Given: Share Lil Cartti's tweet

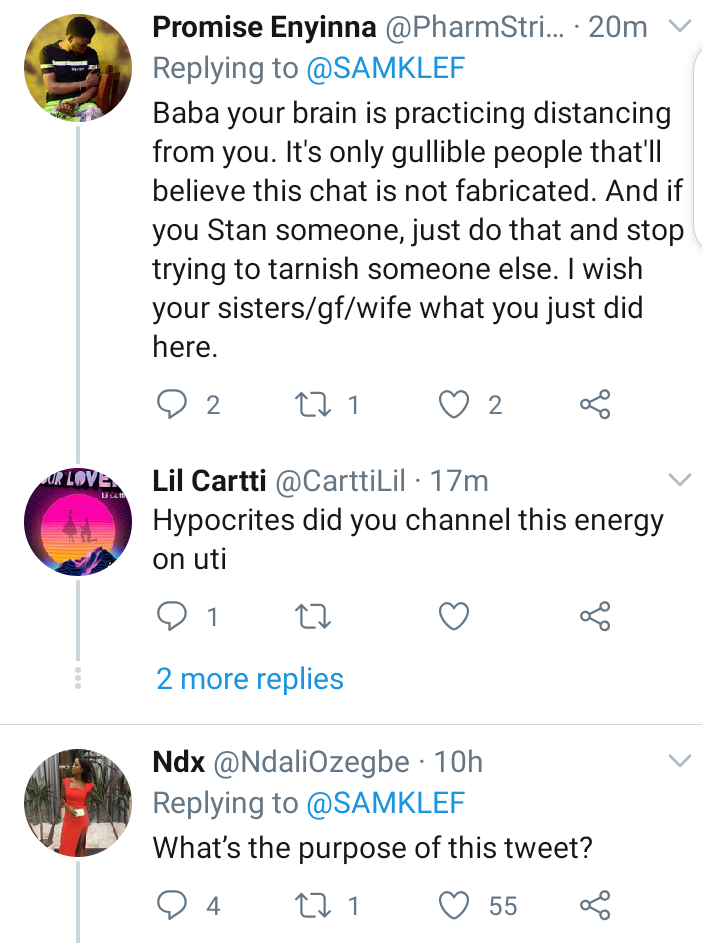Looking at the screenshot, I should 595,616.
